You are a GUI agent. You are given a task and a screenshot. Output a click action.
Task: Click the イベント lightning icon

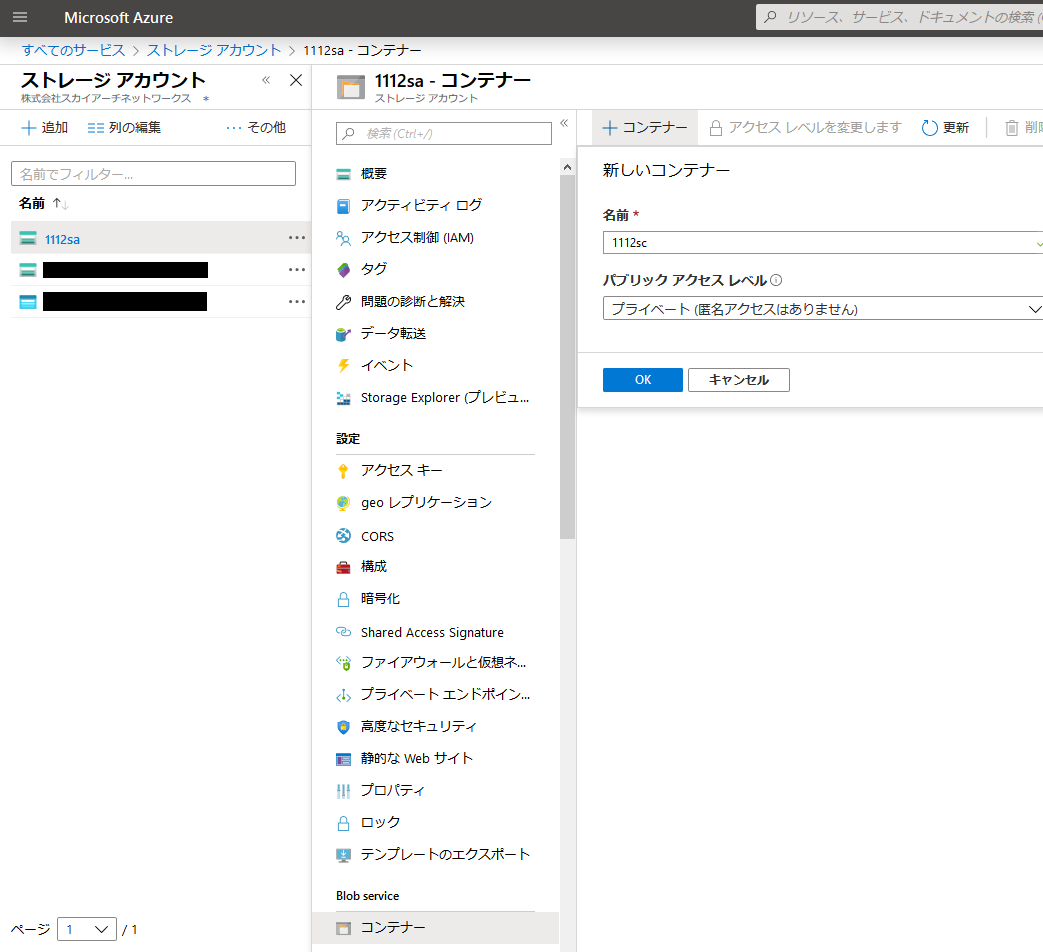[343, 366]
